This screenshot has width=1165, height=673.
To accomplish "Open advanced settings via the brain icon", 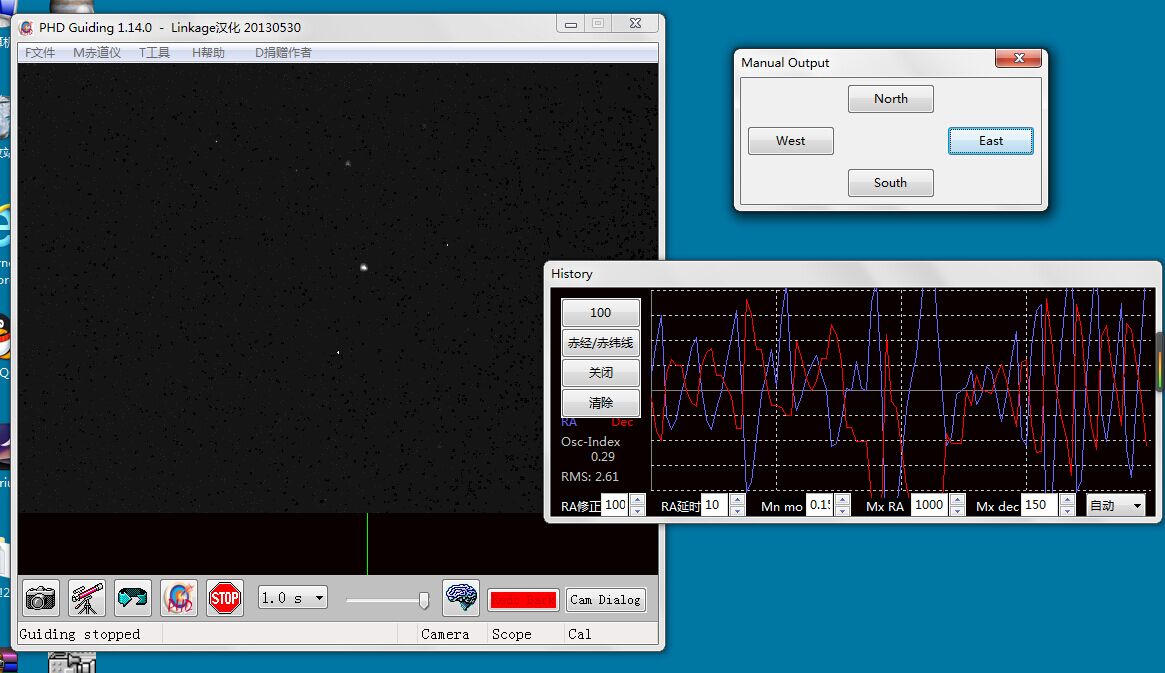I will (461, 598).
